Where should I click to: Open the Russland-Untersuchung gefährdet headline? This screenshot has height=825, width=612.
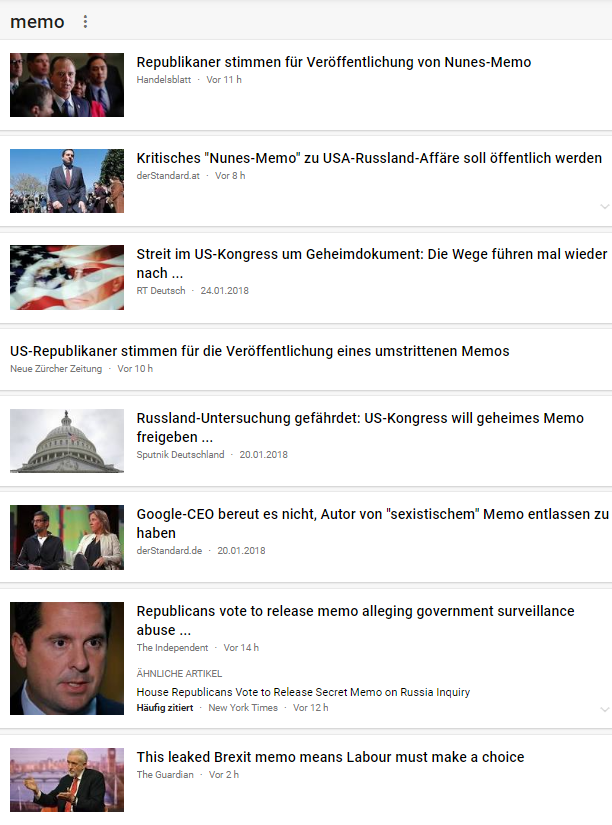pyautogui.click(x=360, y=427)
